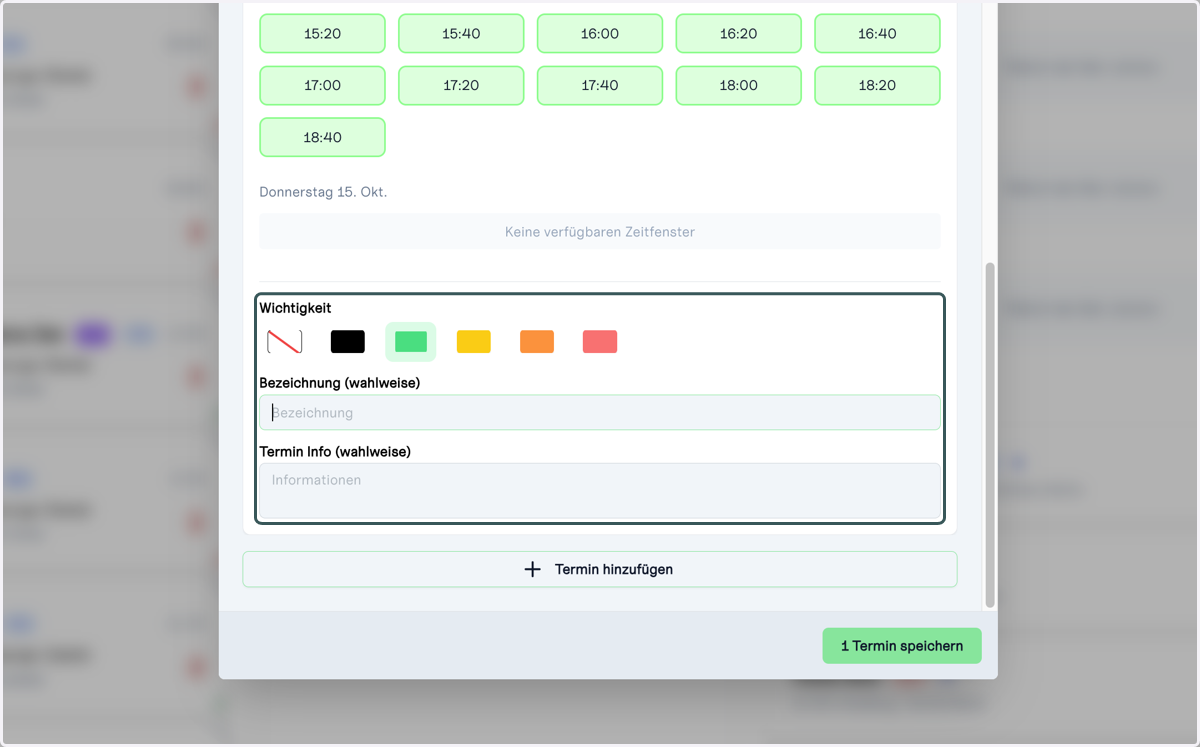Choose the 17:00 time slot
This screenshot has height=747, width=1200.
point(322,85)
